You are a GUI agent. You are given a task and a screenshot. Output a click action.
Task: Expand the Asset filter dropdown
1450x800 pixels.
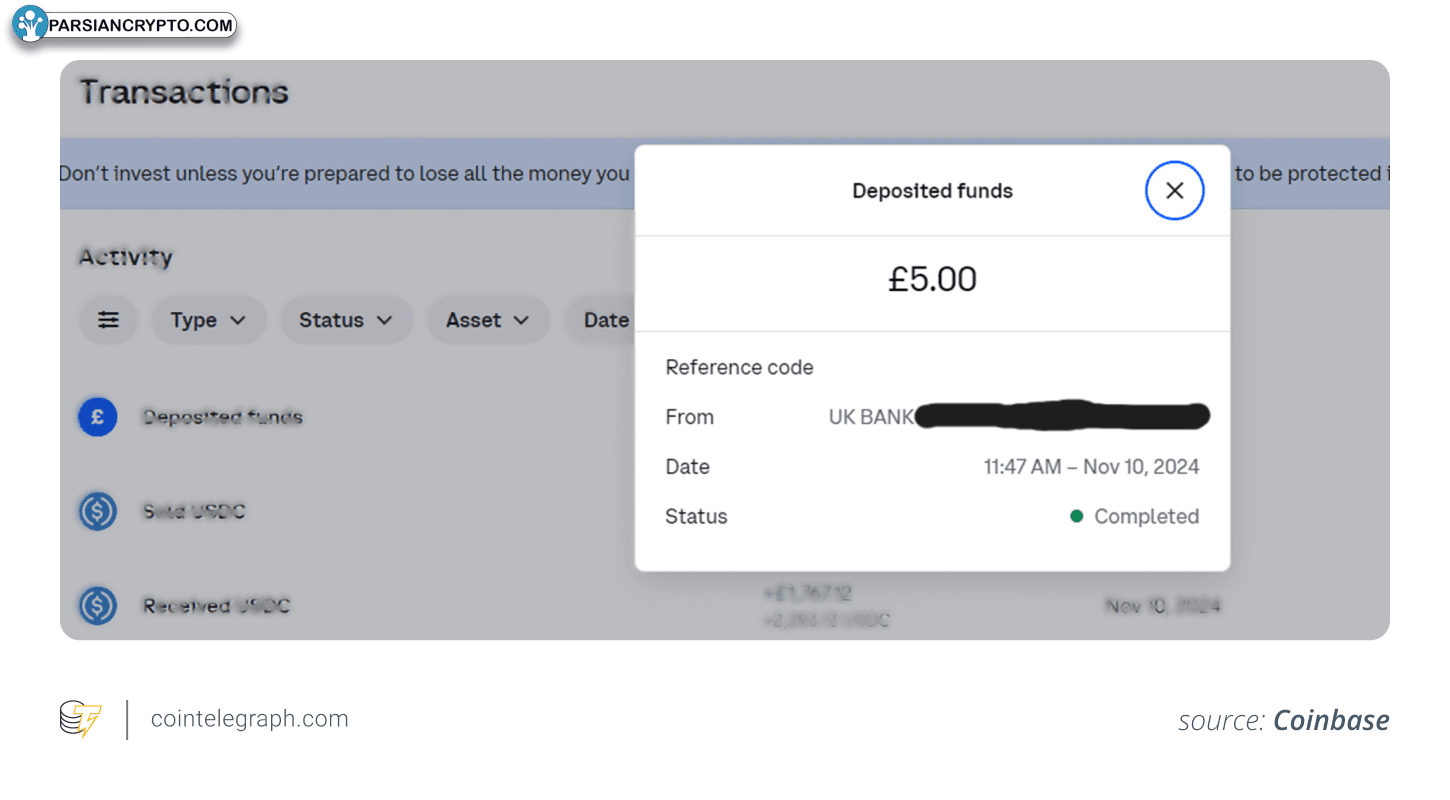click(488, 320)
